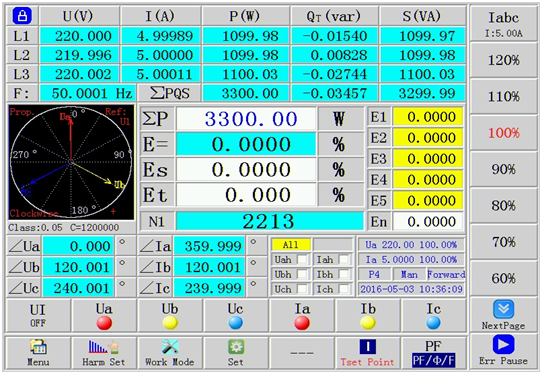542x374 pixels.
Task: Click the N1 pulse count field
Action: [x=270, y=221]
